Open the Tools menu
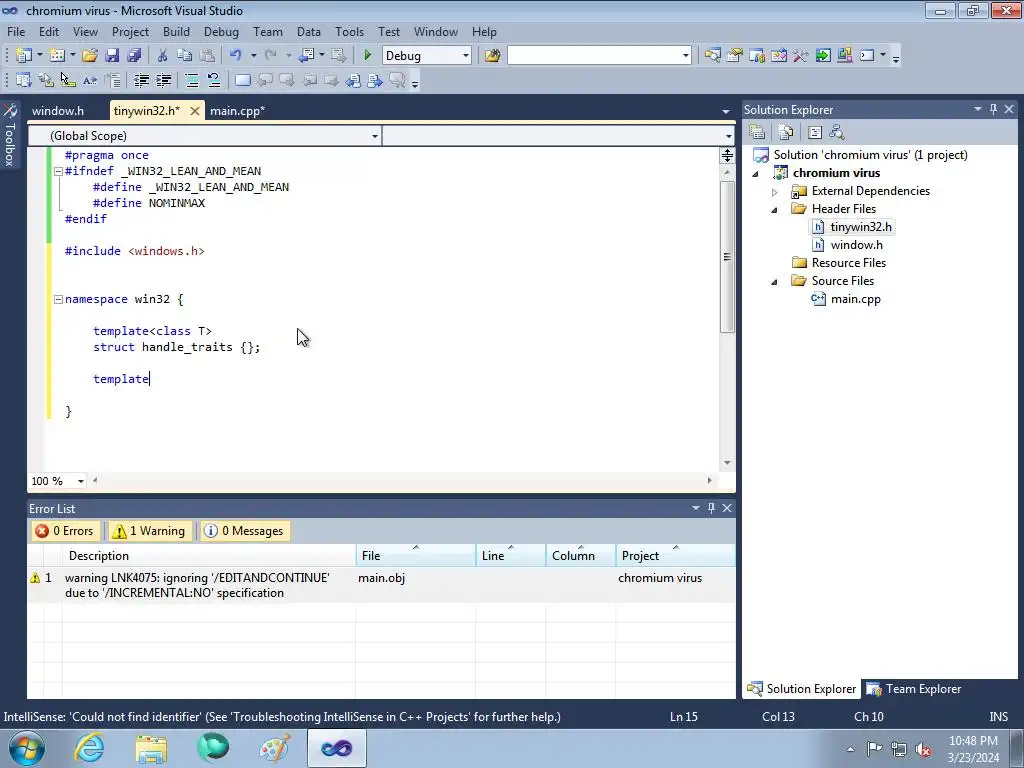The width and height of the screenshot is (1024, 768). [349, 31]
